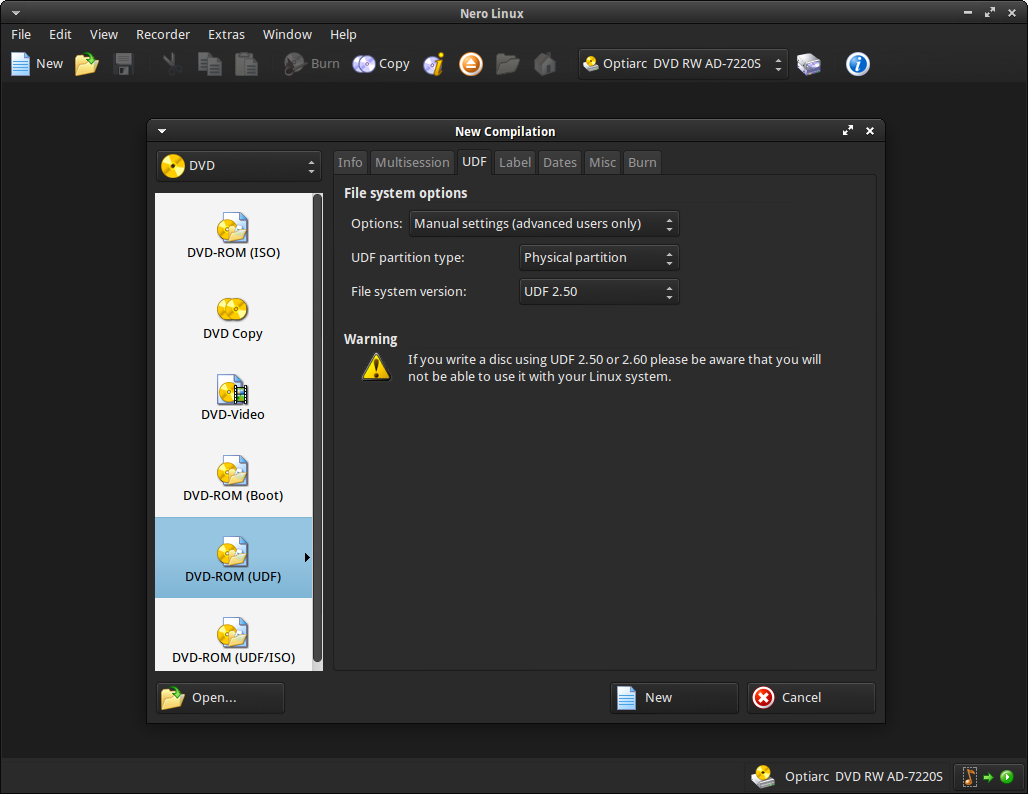The image size is (1028, 794).
Task: Click the New label in main toolbar
Action: [50, 64]
